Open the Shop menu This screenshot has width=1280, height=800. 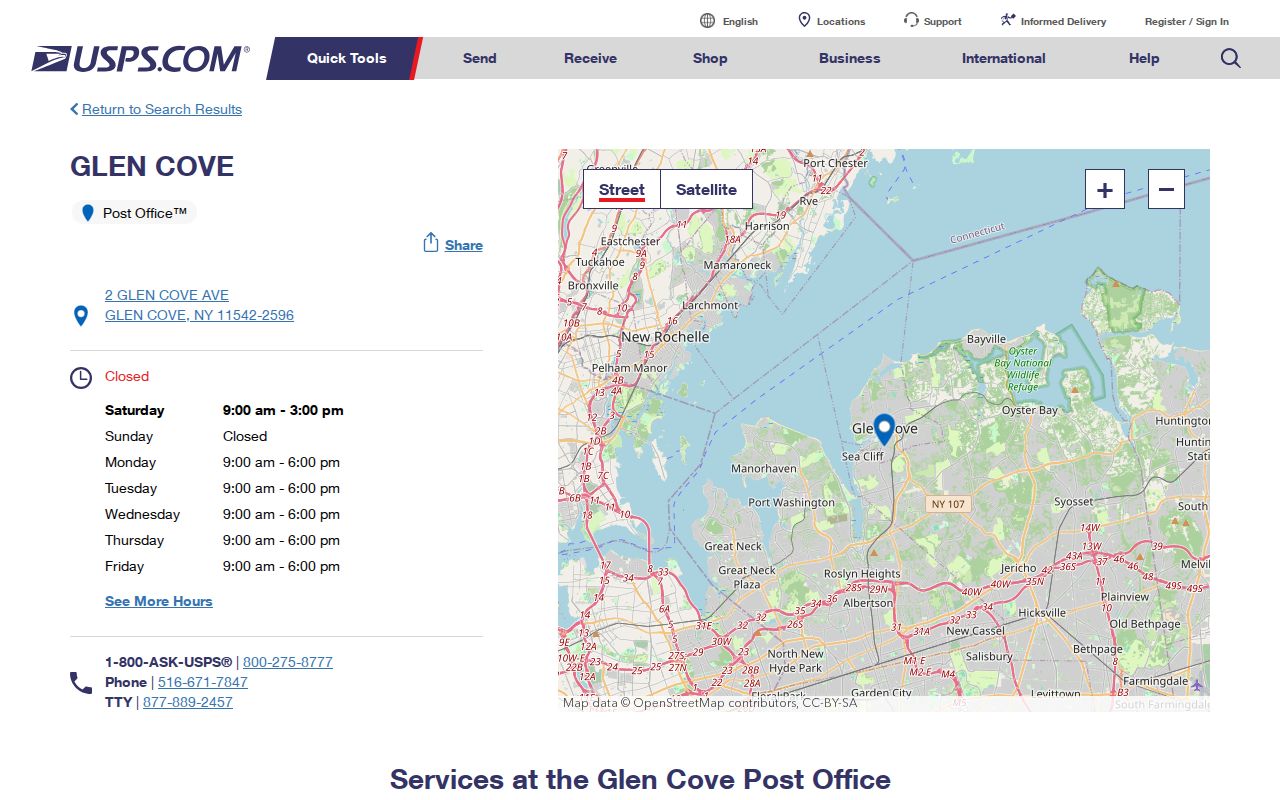click(x=710, y=58)
